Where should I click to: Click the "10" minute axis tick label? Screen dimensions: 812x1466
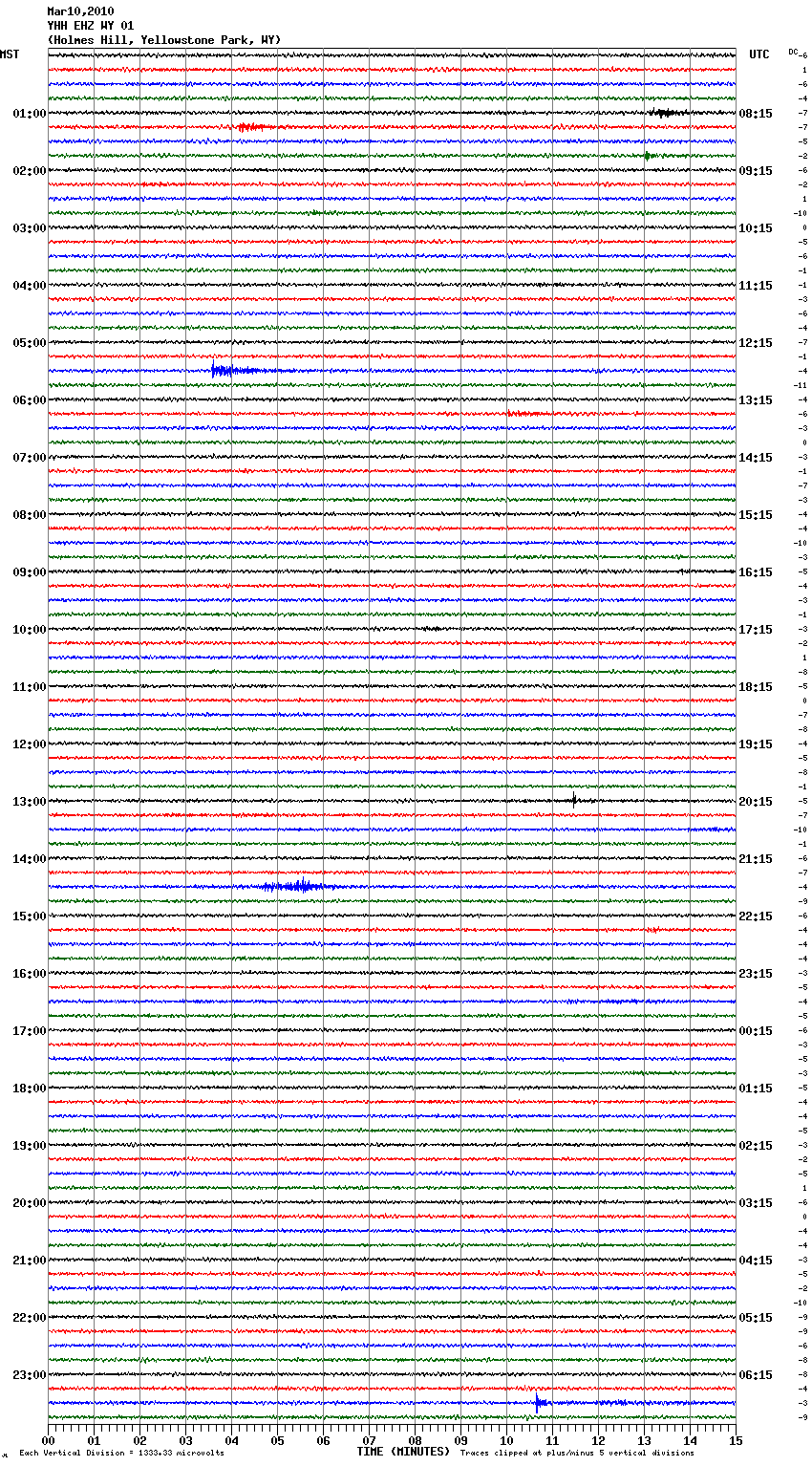506,1440
